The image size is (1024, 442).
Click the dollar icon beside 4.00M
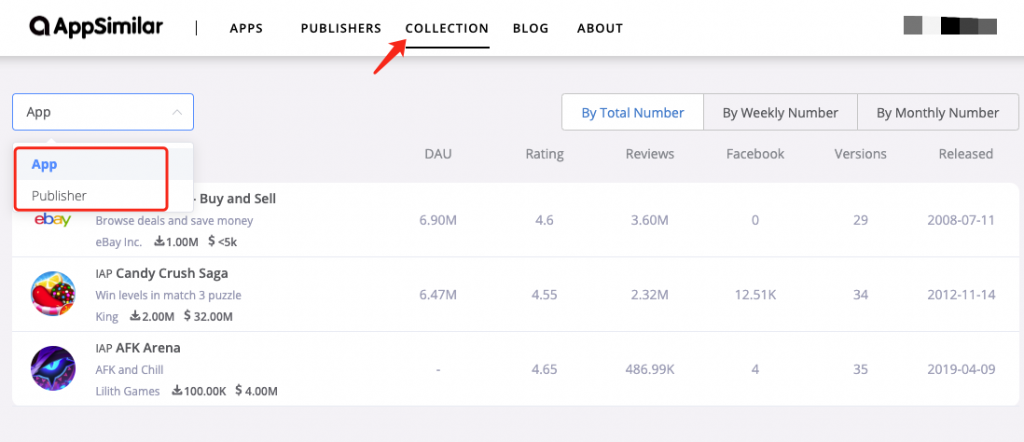[x=239, y=390]
